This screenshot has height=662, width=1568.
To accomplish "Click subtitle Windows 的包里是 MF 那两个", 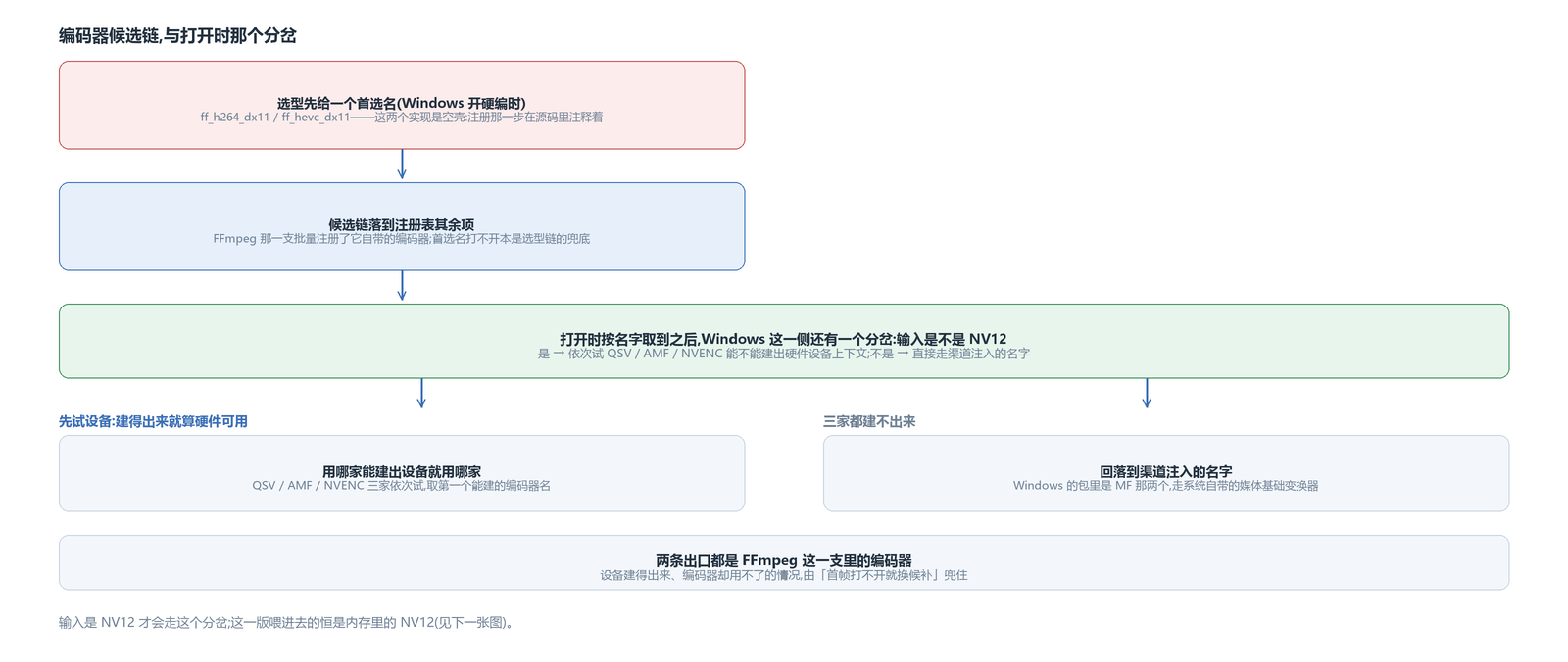I will pos(1166,486).
